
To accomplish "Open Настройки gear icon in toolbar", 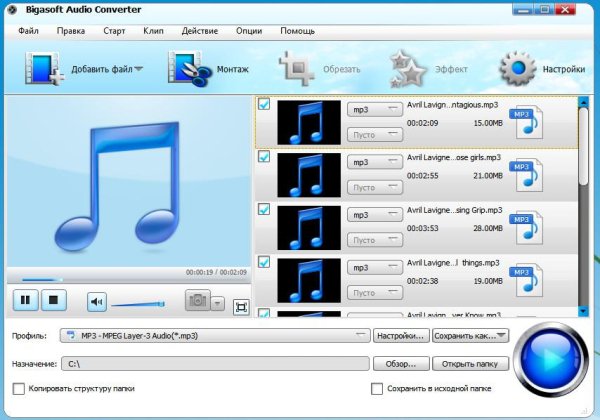I will tap(518, 69).
